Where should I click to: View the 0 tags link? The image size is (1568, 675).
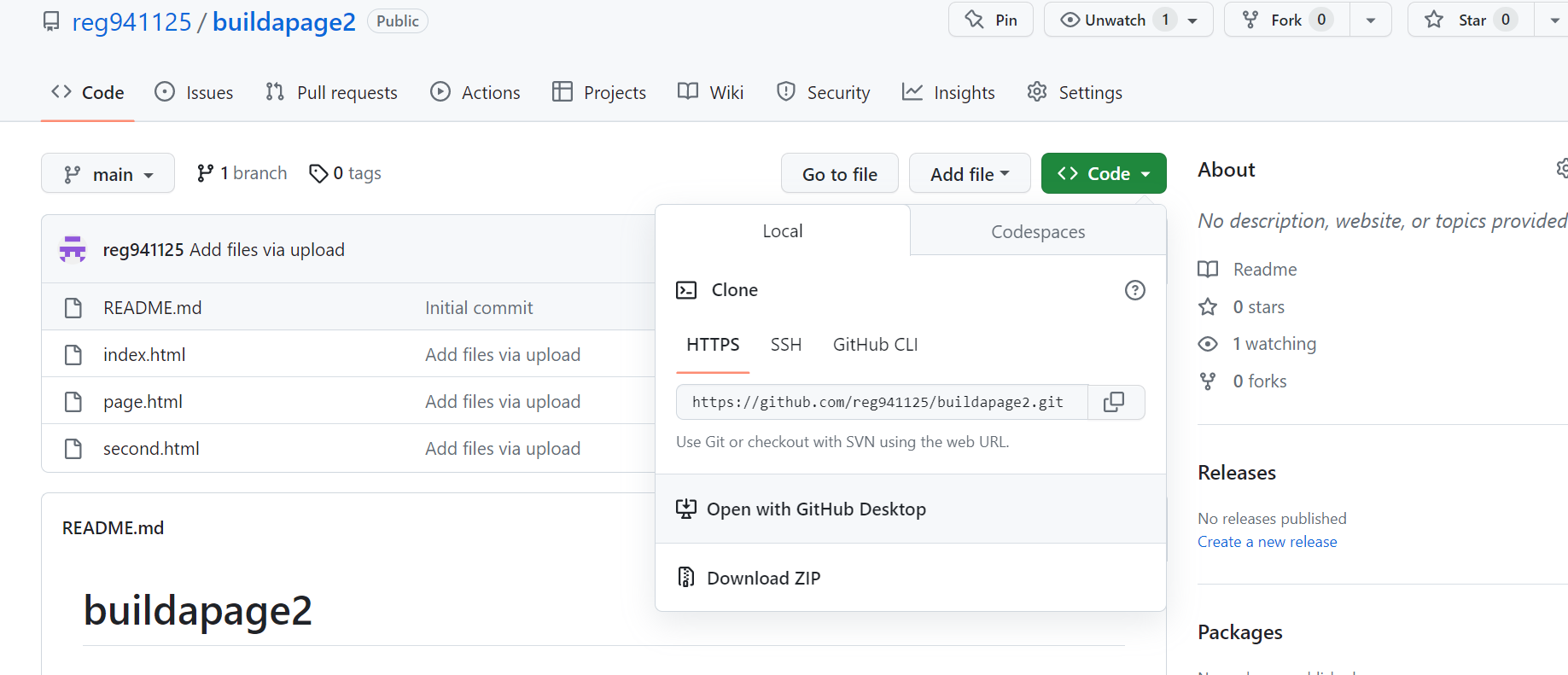(345, 173)
